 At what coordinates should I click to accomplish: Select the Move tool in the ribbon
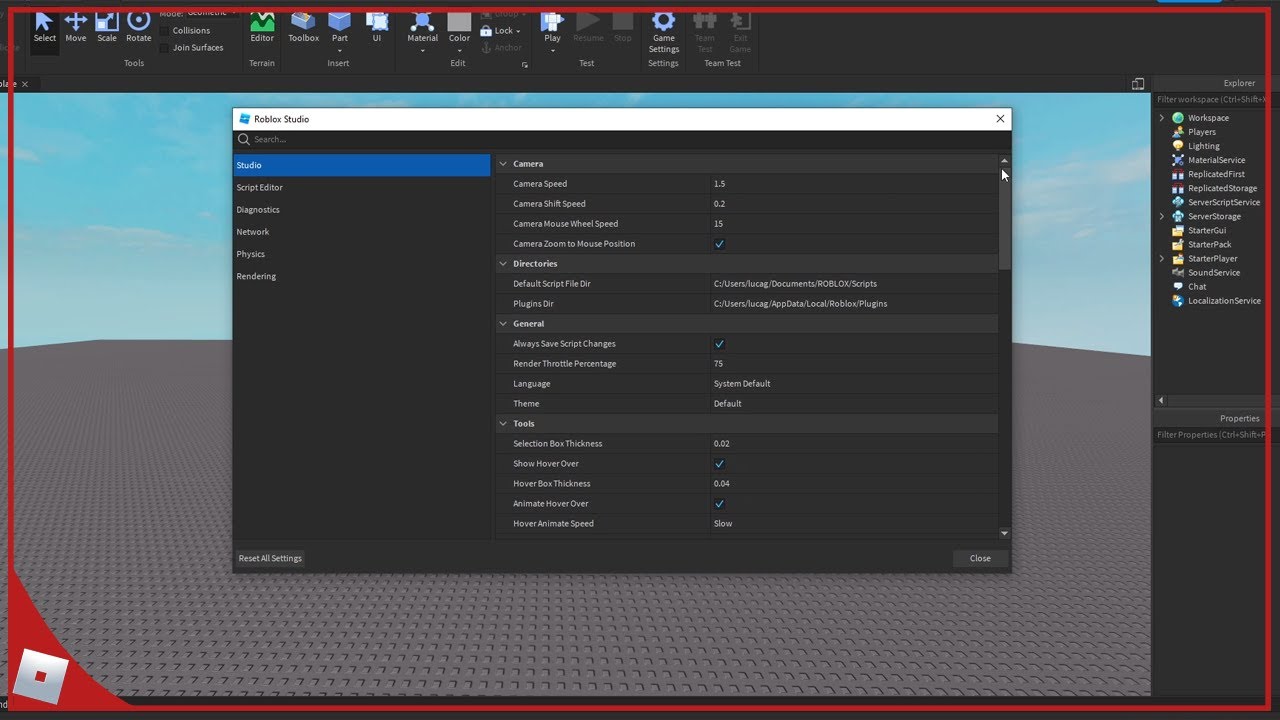pyautogui.click(x=76, y=25)
